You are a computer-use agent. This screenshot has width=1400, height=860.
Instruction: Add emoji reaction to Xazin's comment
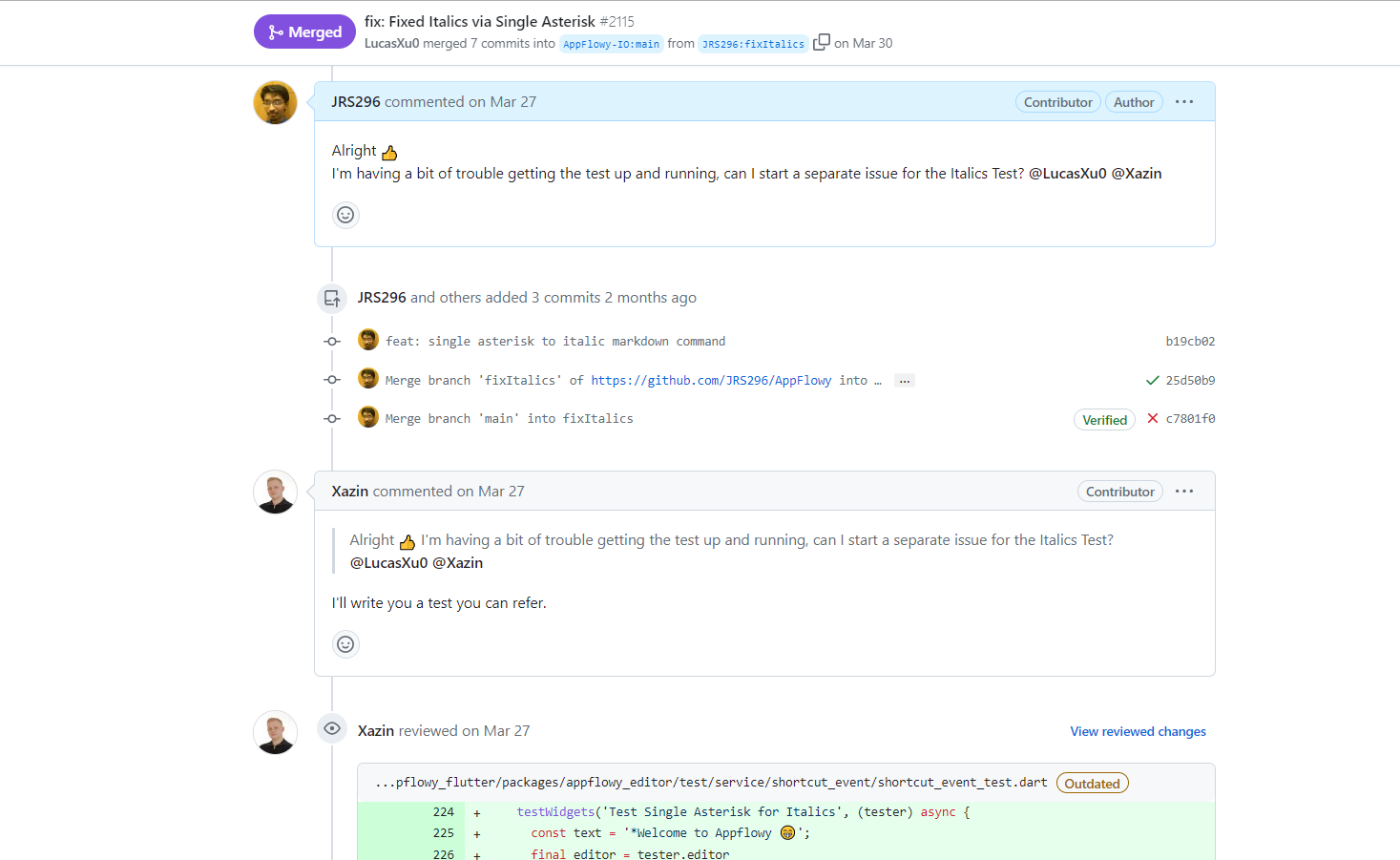(x=345, y=644)
